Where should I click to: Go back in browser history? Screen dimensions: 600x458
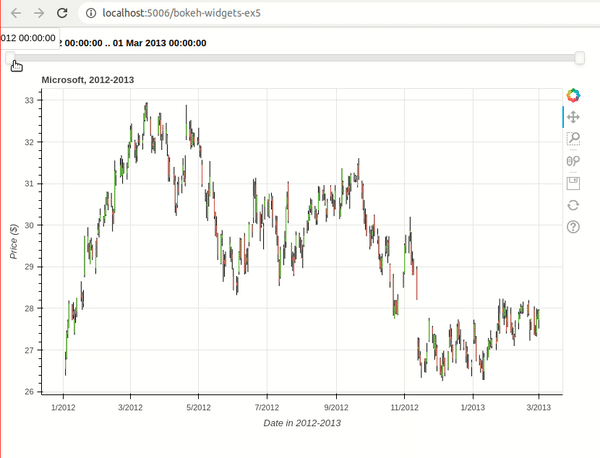16,13
